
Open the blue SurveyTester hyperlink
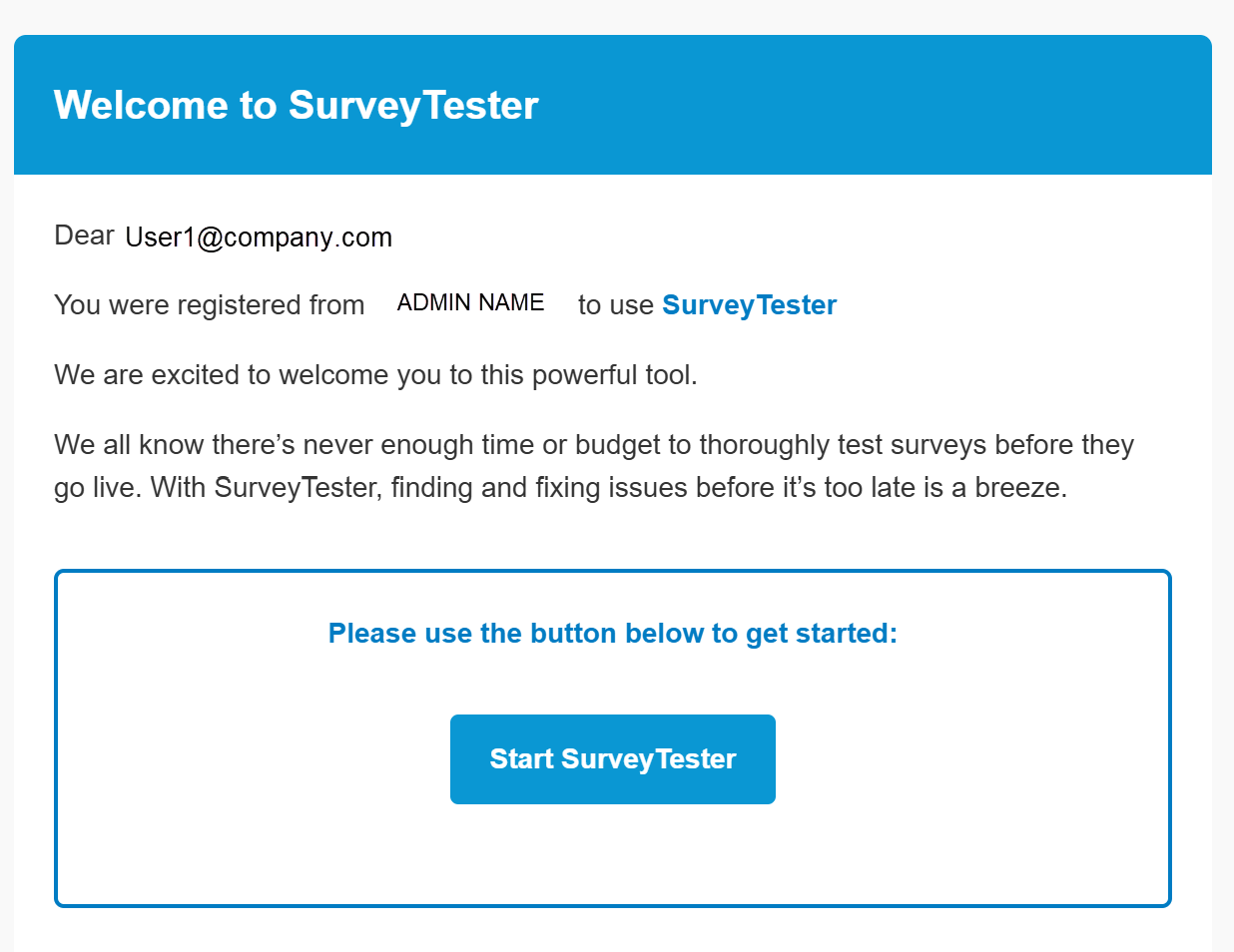tap(749, 305)
